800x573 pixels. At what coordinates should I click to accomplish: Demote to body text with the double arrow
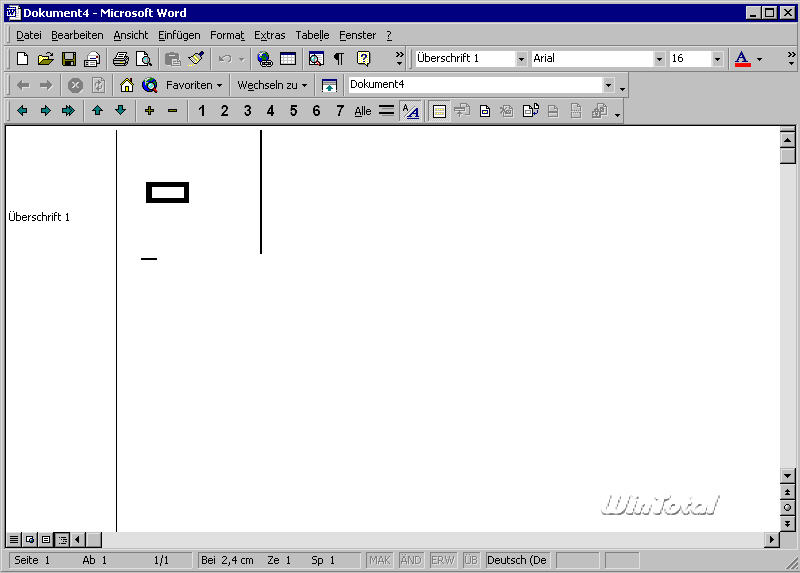pyautogui.click(x=68, y=110)
